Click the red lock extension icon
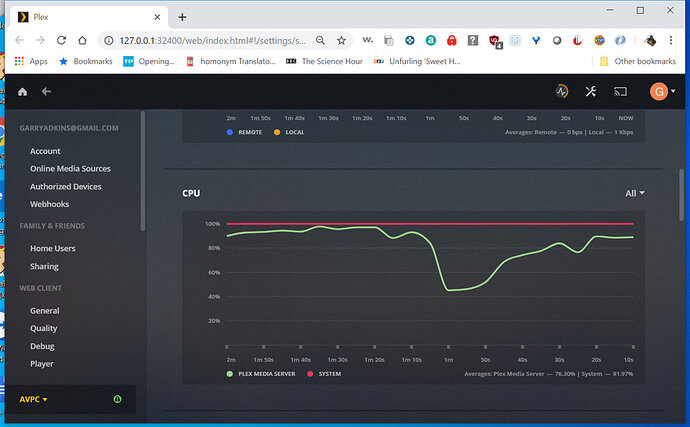690x427 pixels. tap(451, 40)
